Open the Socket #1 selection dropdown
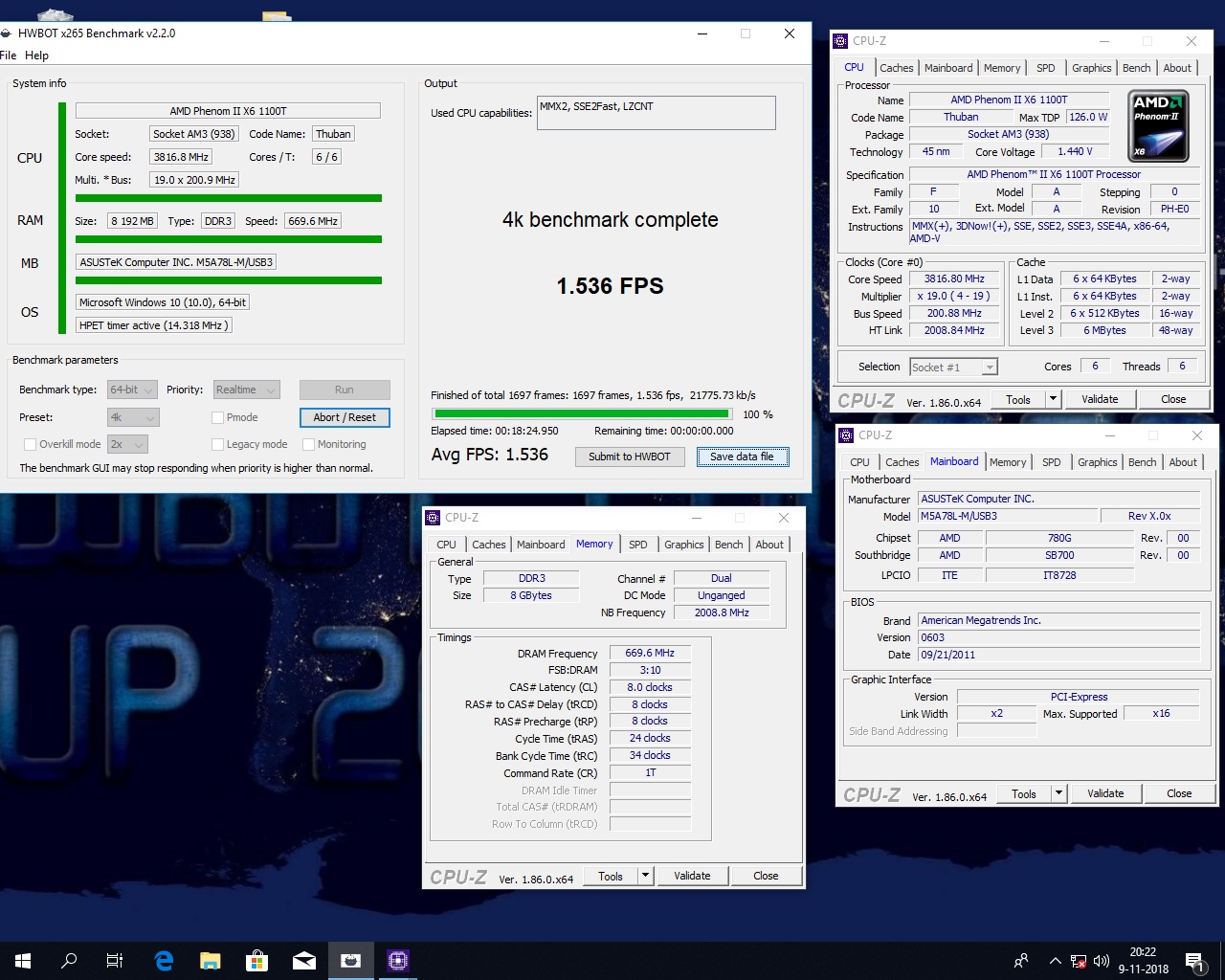The width and height of the screenshot is (1225, 980). 953,367
